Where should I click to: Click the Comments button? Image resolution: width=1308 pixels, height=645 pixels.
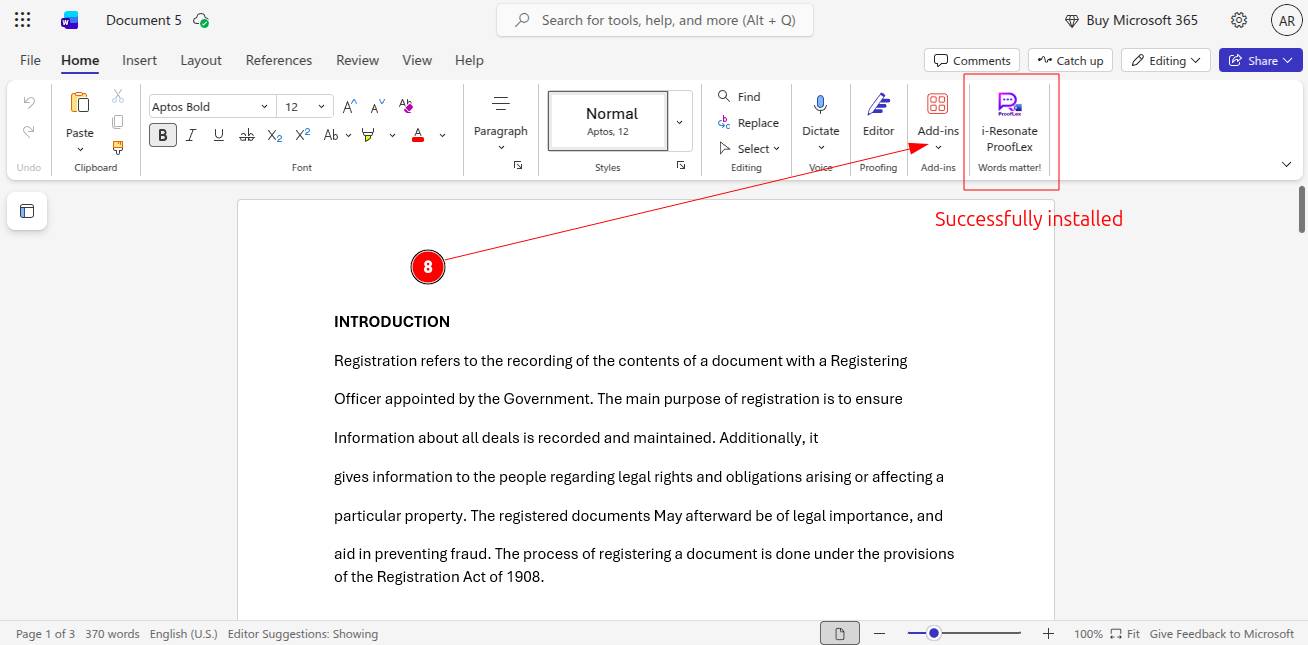click(x=971, y=60)
